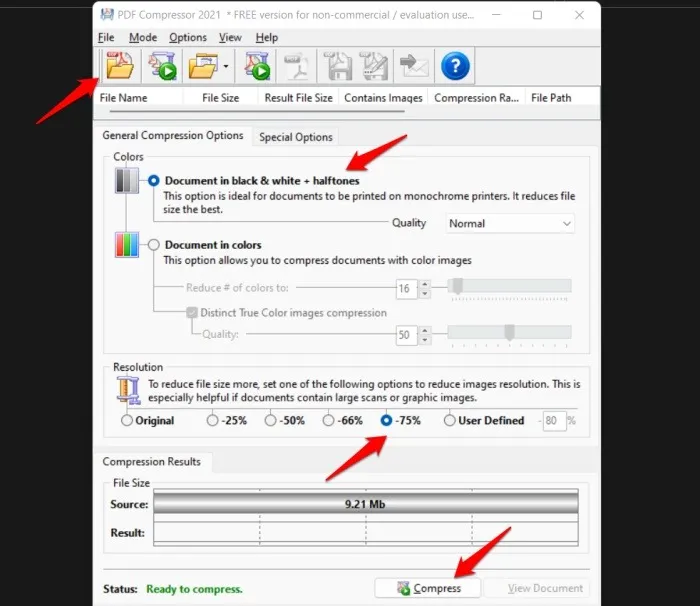This screenshot has width=700, height=606.
Task: Expand the arrow next to the folder toolbar icon
Action: (x=226, y=66)
